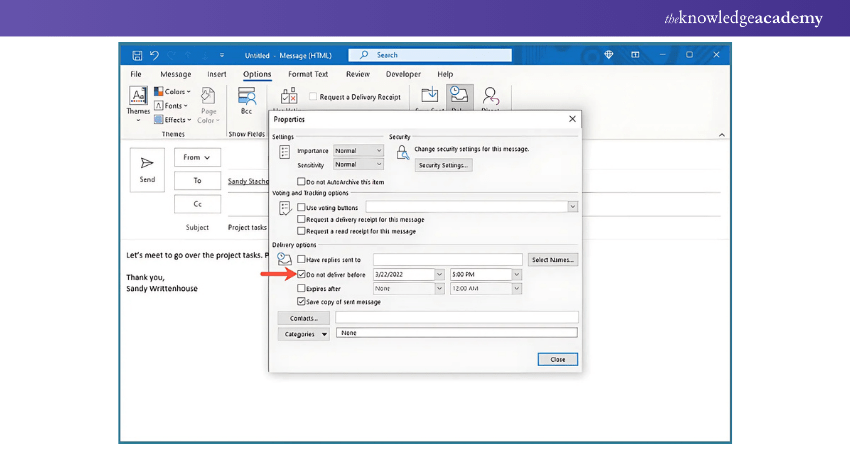850x450 pixels.
Task: Expand the 5:00 PM delivery time dropdown
Action: point(517,274)
